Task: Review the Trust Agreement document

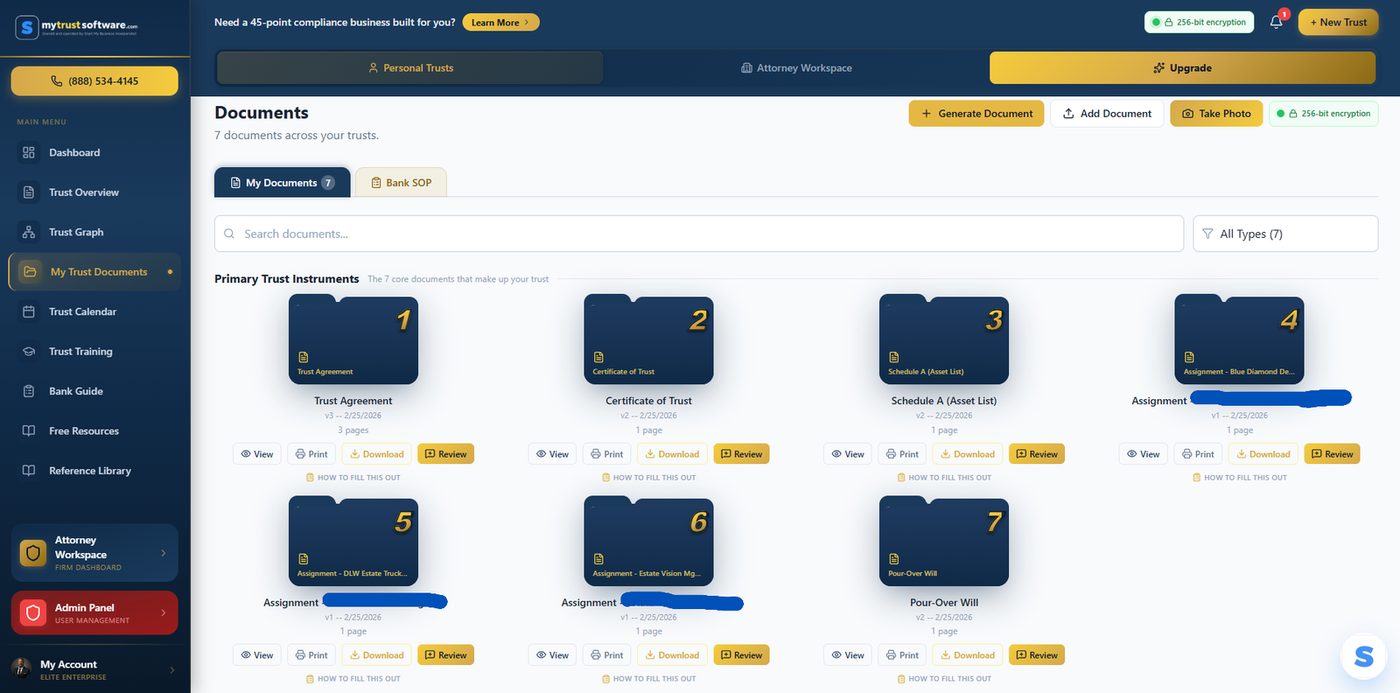Action: point(446,454)
